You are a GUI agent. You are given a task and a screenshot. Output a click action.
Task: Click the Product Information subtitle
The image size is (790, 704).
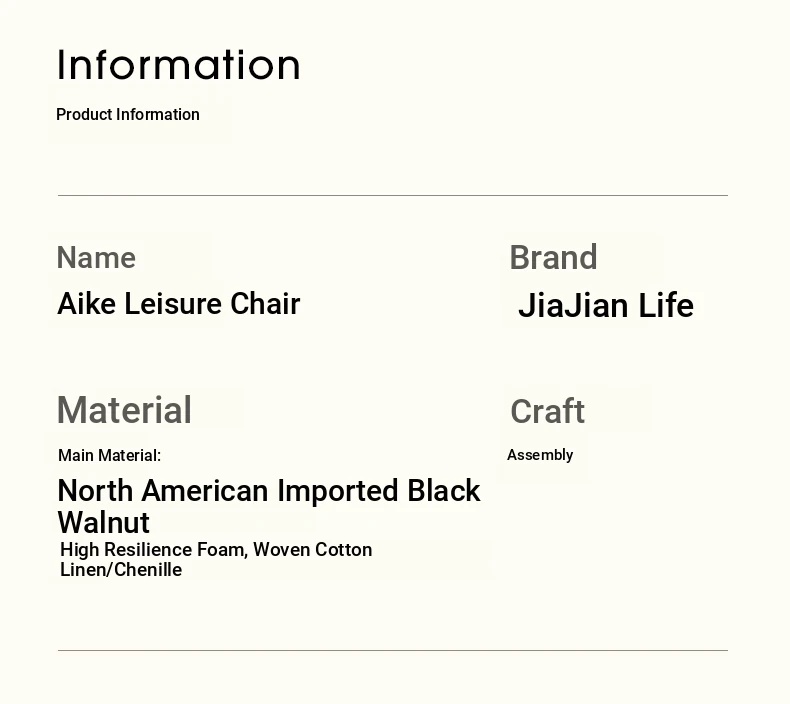[128, 114]
